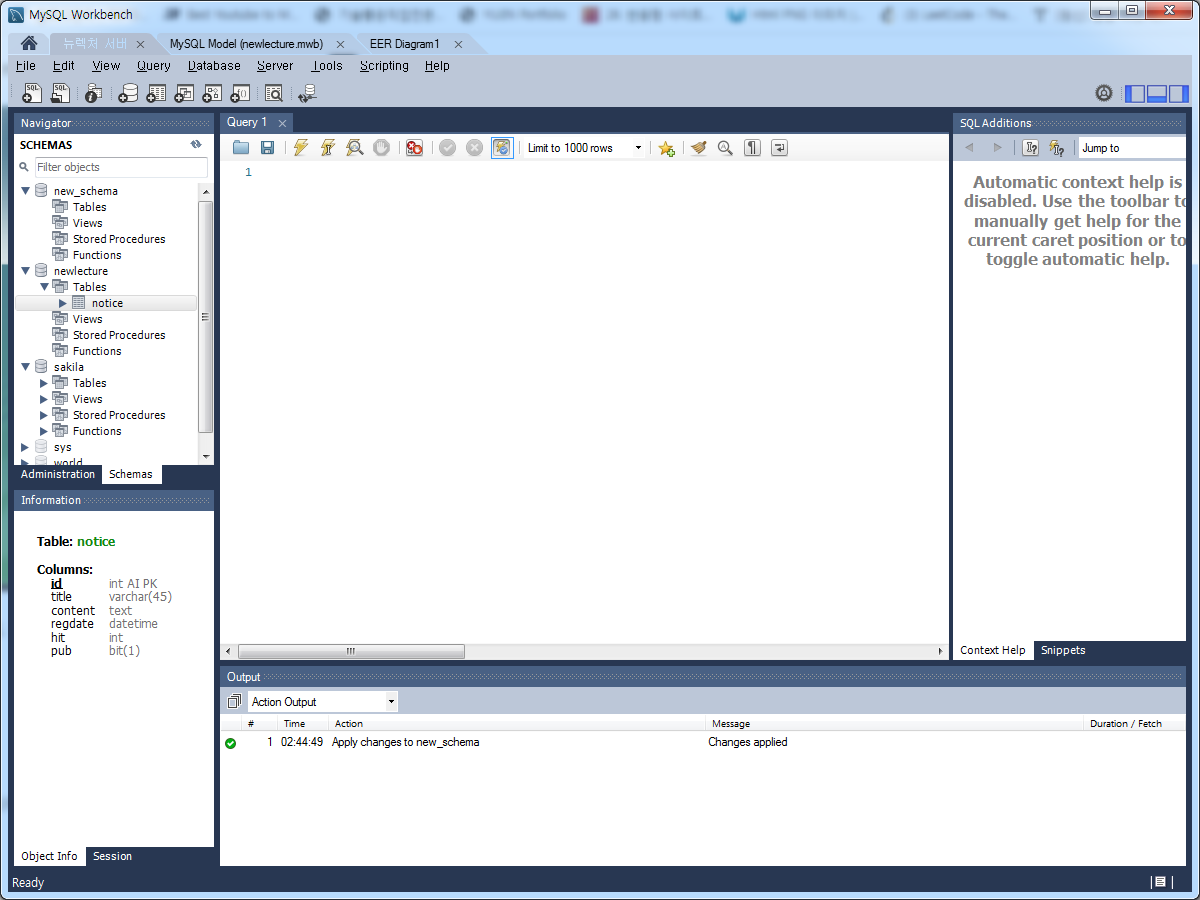Switch to Snippets tab
This screenshot has height=900, width=1200.
(x=1063, y=650)
